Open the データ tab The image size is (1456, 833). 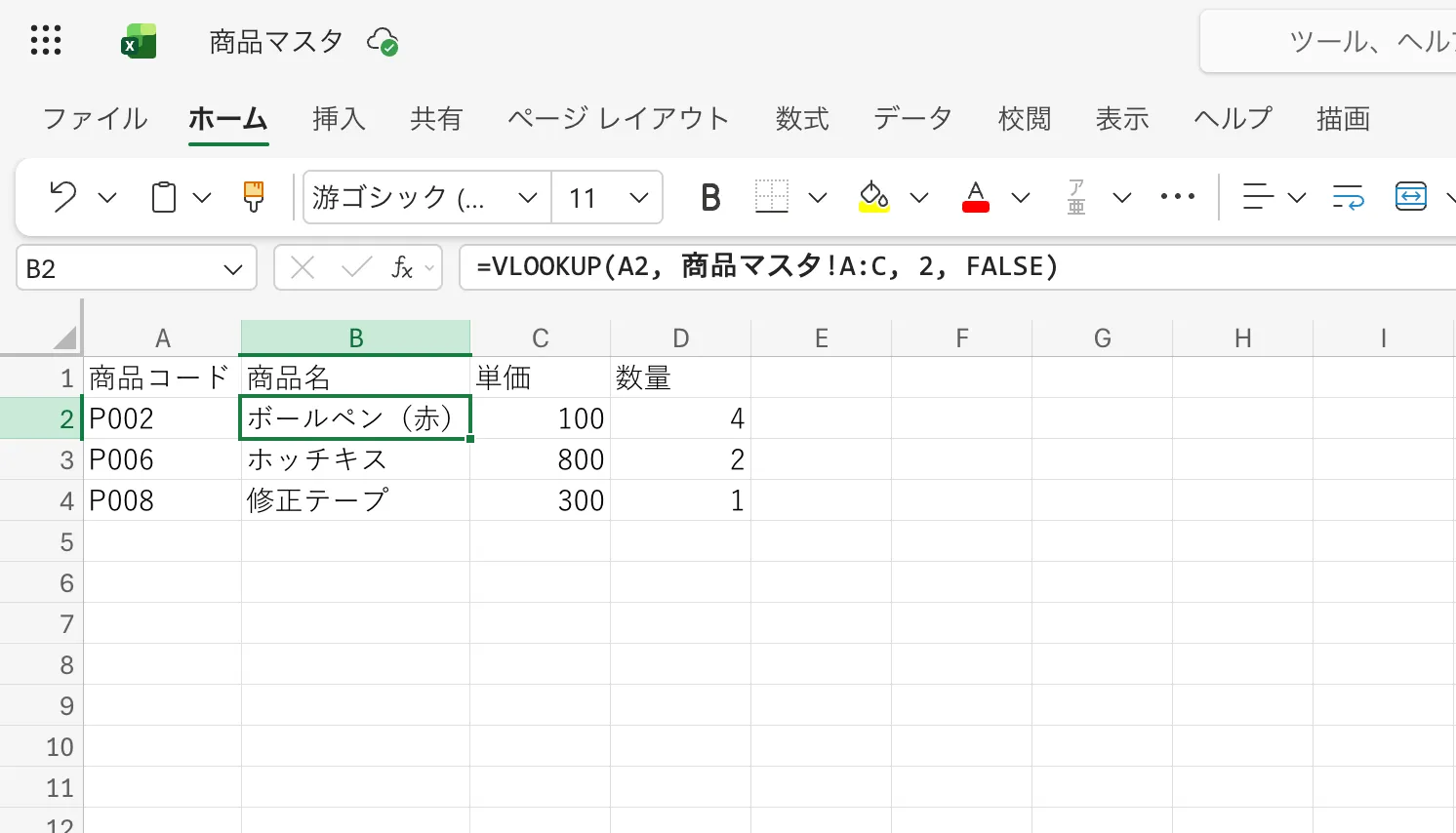click(x=913, y=119)
